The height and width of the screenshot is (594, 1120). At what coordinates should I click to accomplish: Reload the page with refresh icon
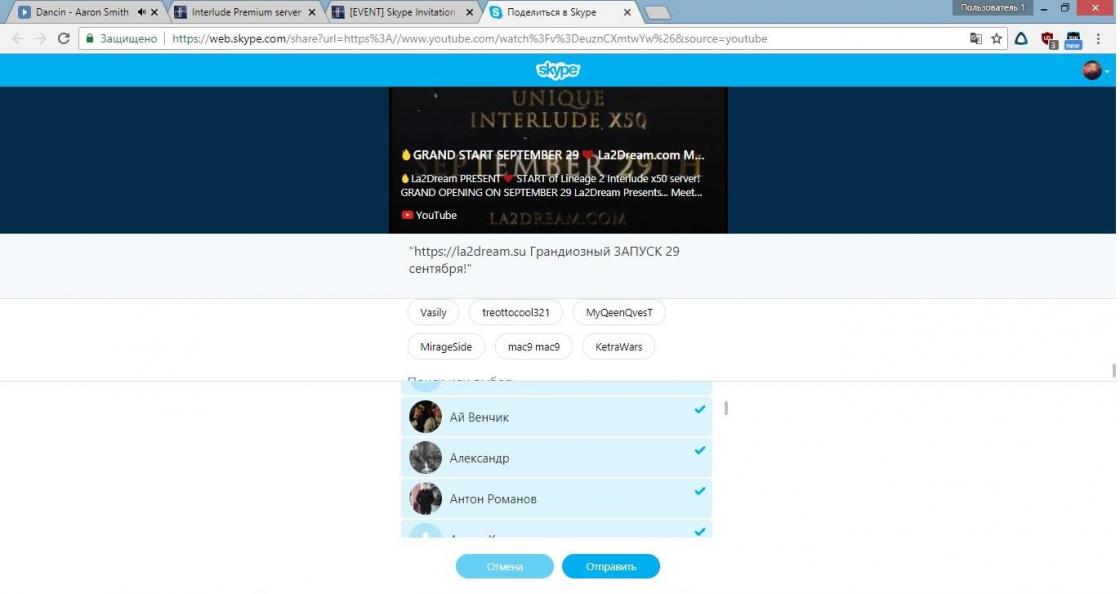64,39
